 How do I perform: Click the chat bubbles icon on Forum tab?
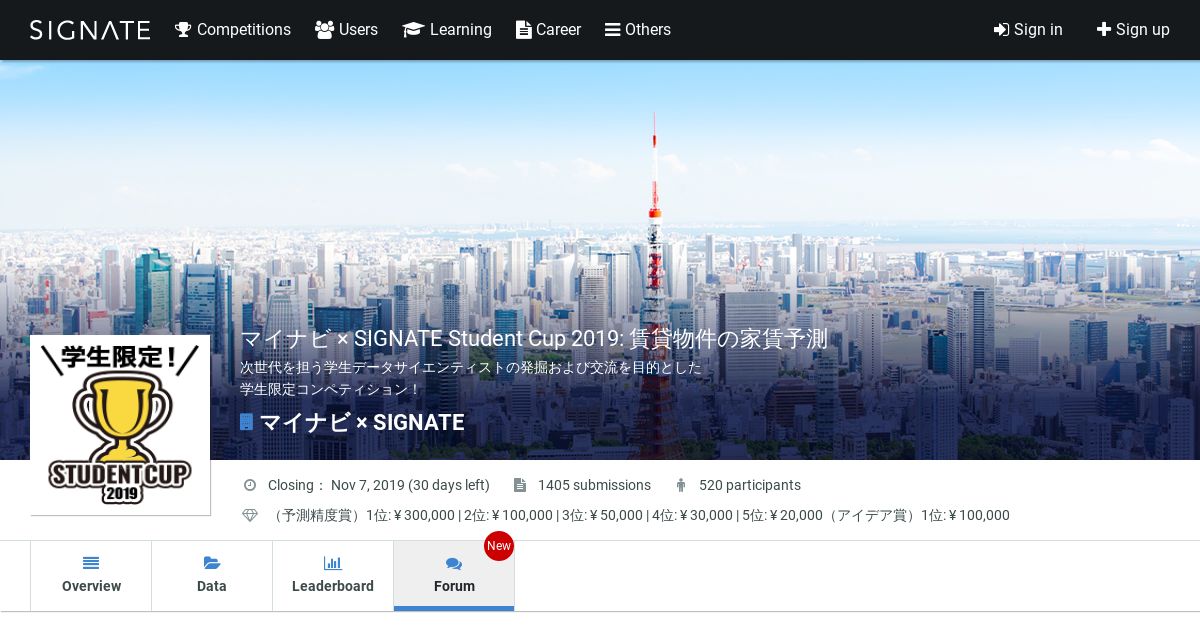pos(454,564)
